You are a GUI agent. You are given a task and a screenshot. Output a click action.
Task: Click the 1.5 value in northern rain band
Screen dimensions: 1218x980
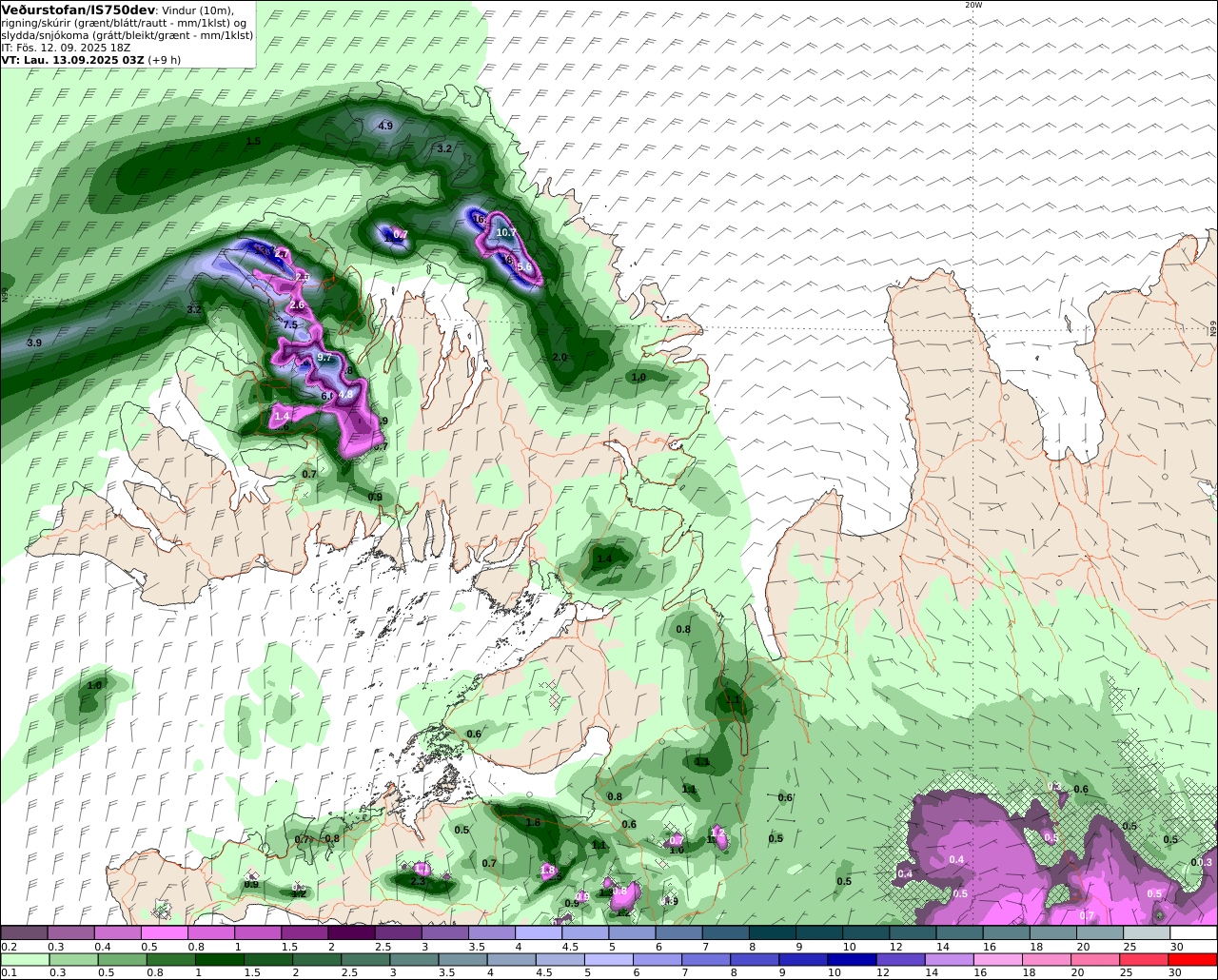[253, 141]
